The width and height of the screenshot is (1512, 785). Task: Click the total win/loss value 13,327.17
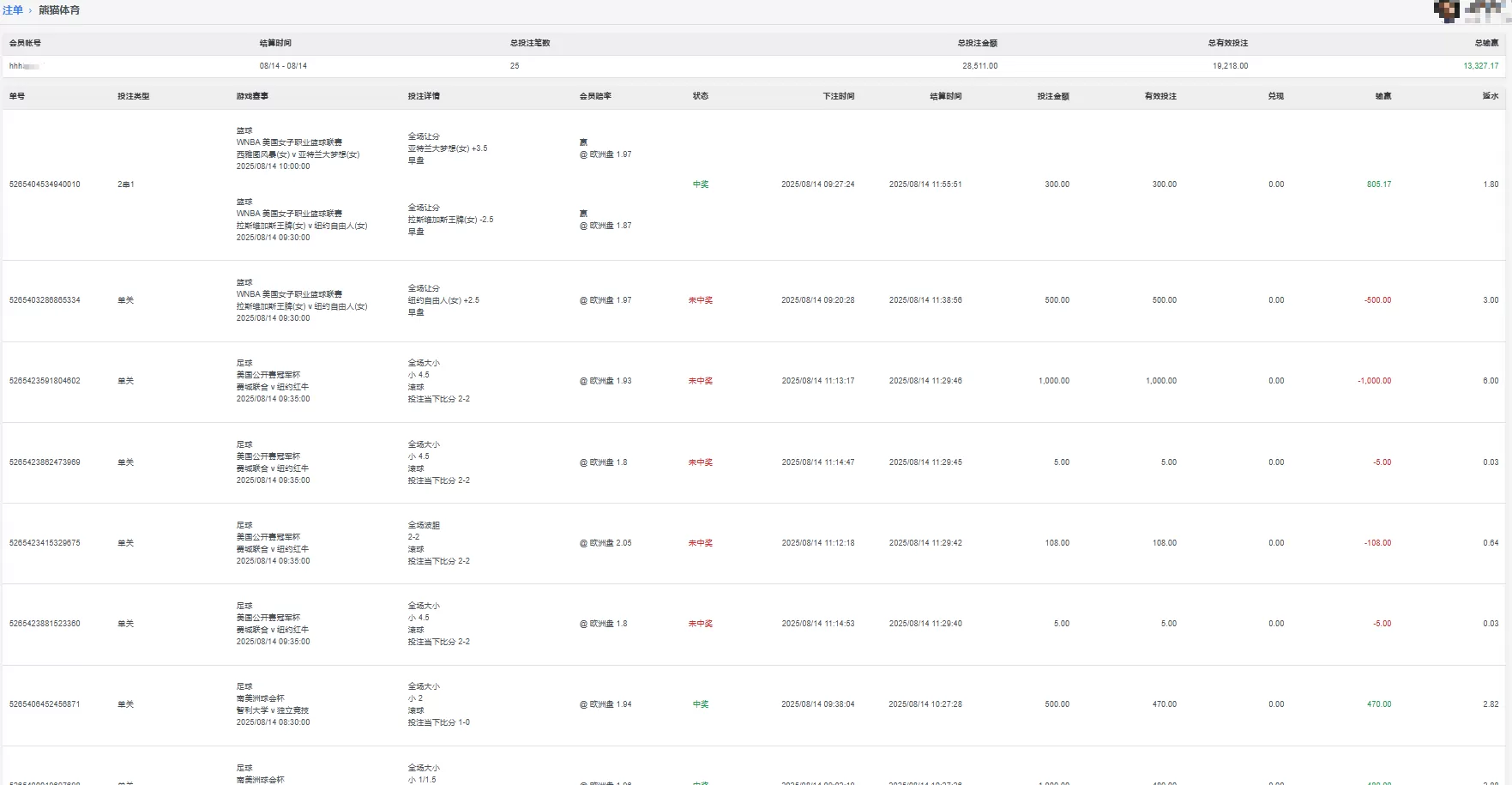1481,66
